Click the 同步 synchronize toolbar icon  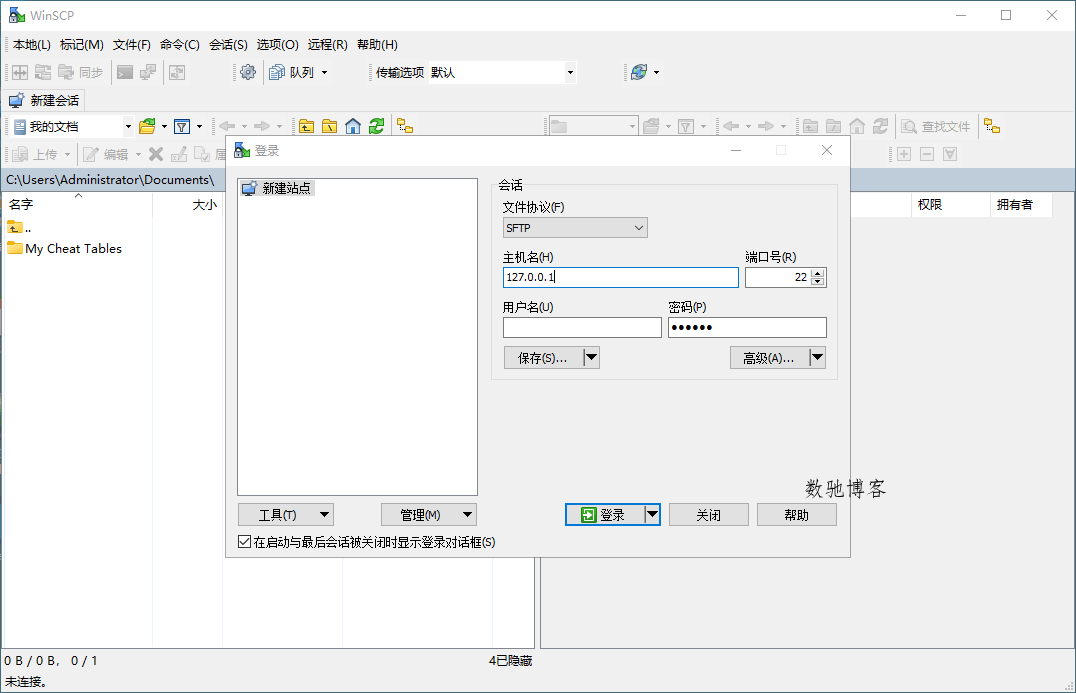pyautogui.click(x=66, y=72)
